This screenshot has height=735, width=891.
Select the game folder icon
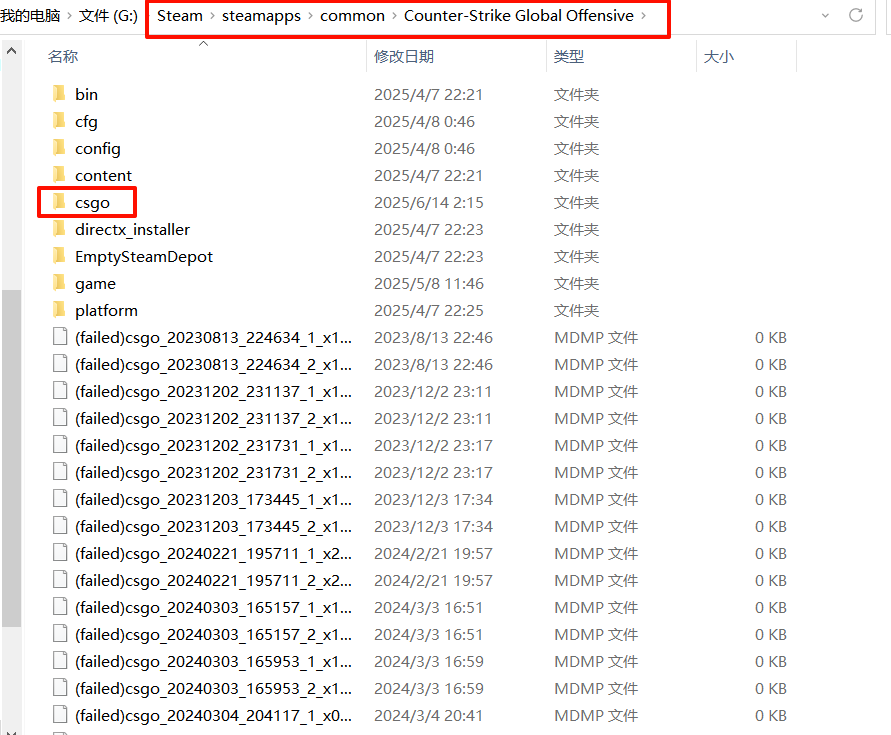pyautogui.click(x=59, y=283)
